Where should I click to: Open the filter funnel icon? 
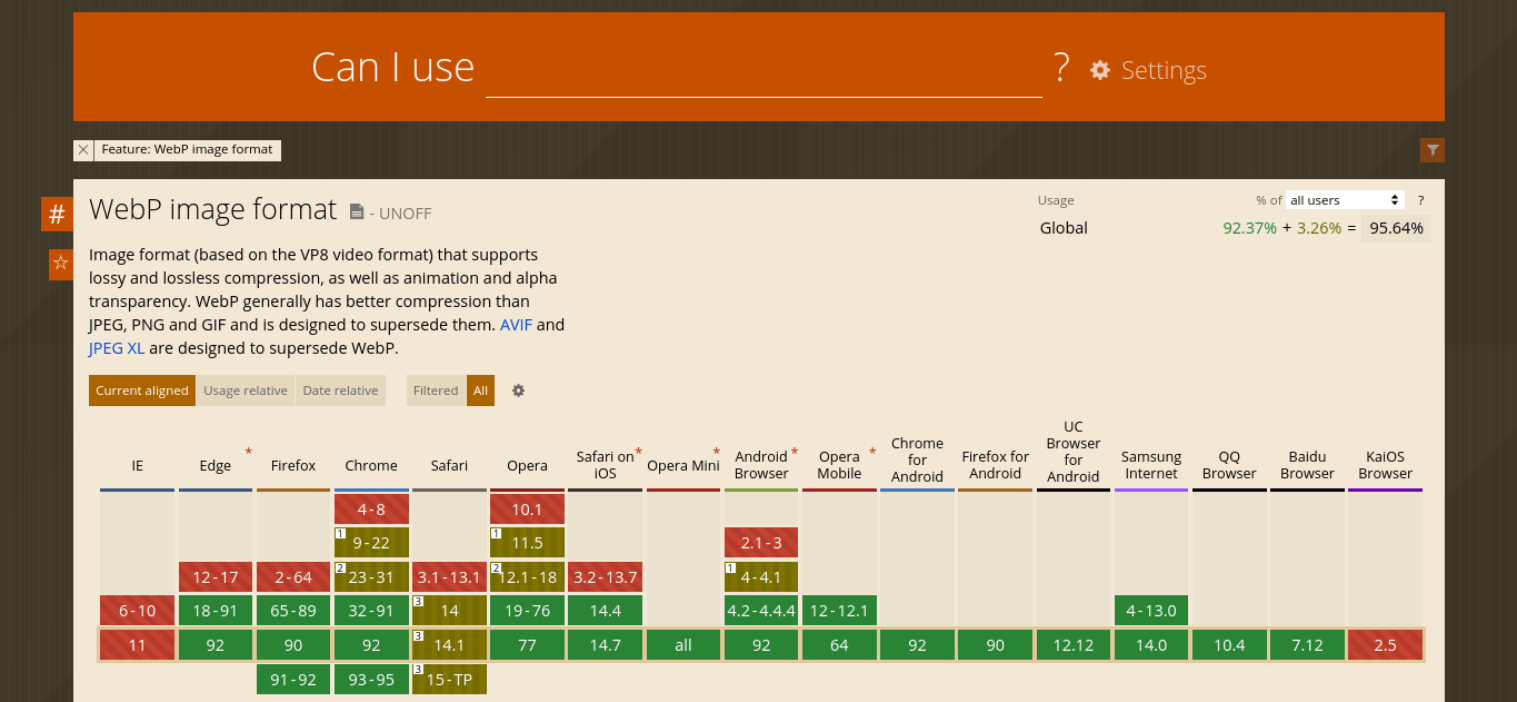coord(1432,150)
